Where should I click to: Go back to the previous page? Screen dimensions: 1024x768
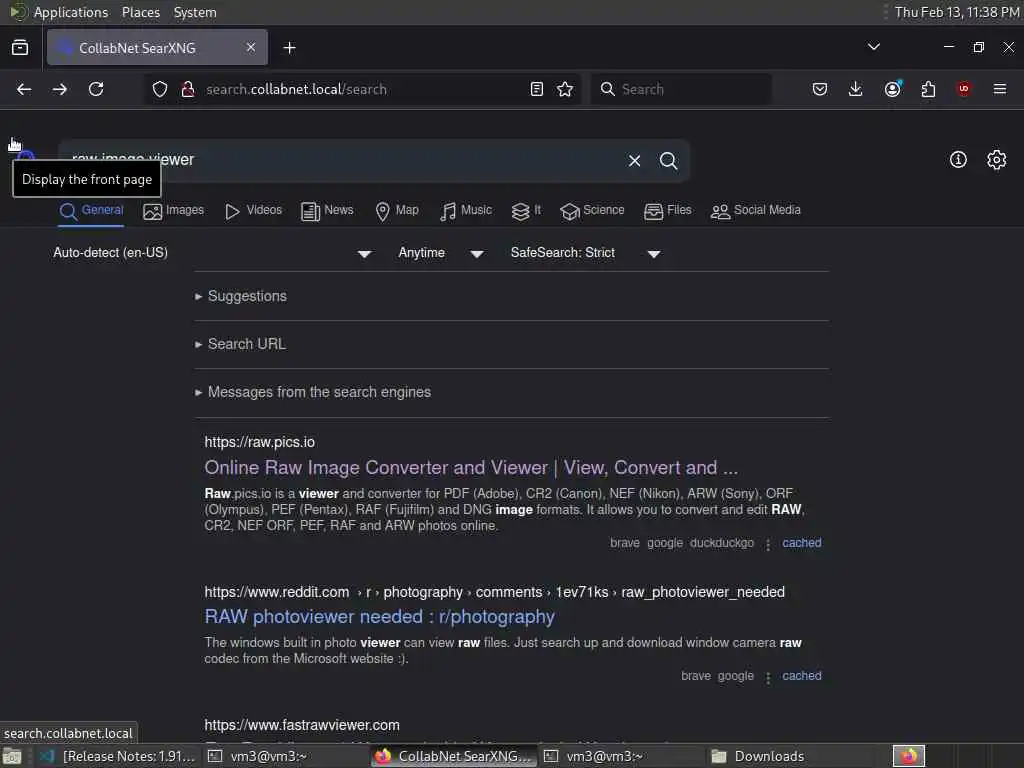point(24,89)
